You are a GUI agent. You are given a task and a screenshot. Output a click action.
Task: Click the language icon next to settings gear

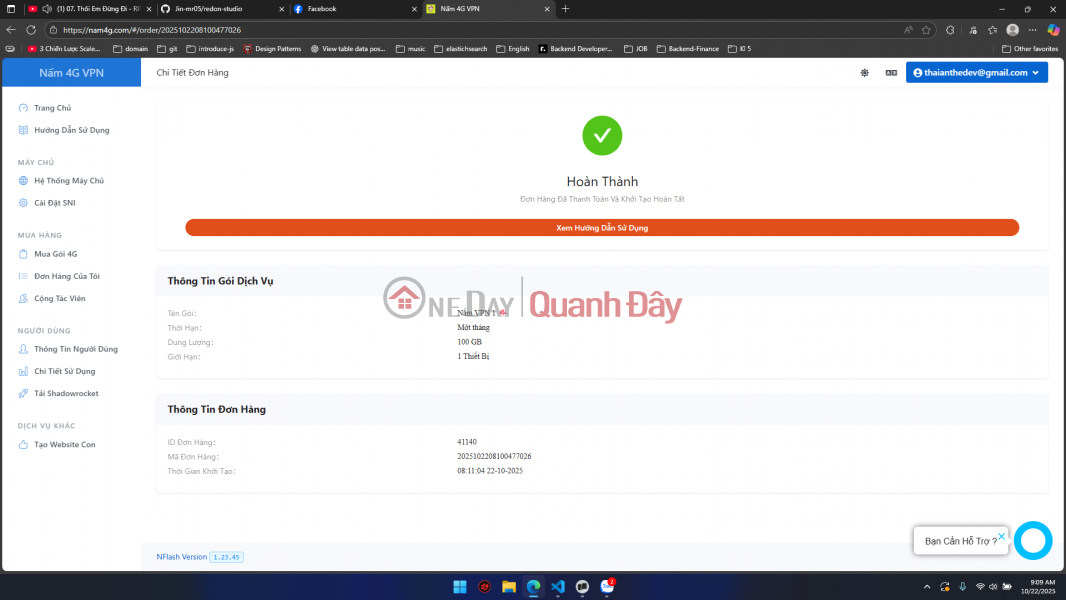(x=891, y=72)
